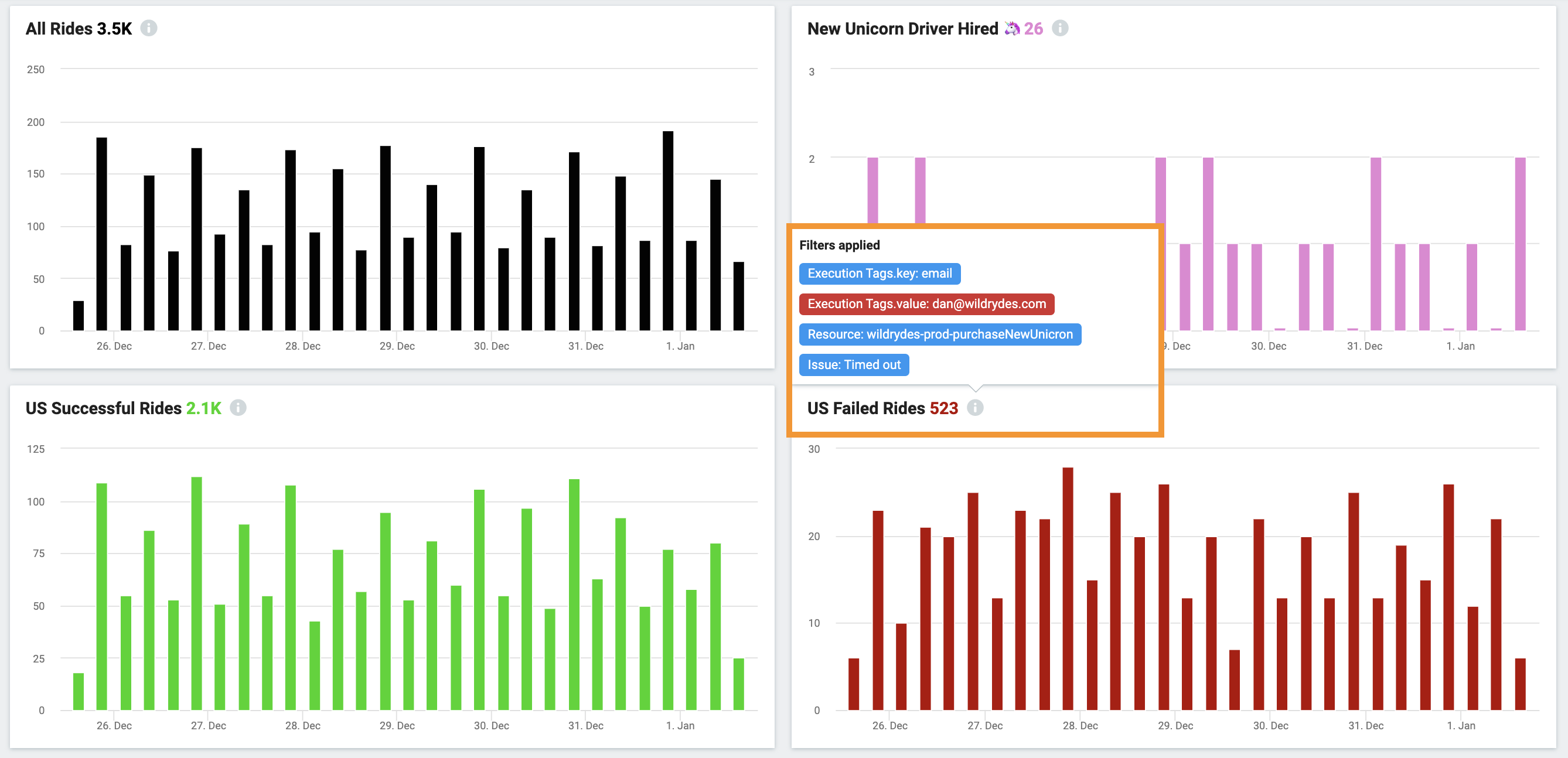Image resolution: width=1568 pixels, height=758 pixels.
Task: Click the New Unicorn Driver Hired title
Action: [x=902, y=29]
